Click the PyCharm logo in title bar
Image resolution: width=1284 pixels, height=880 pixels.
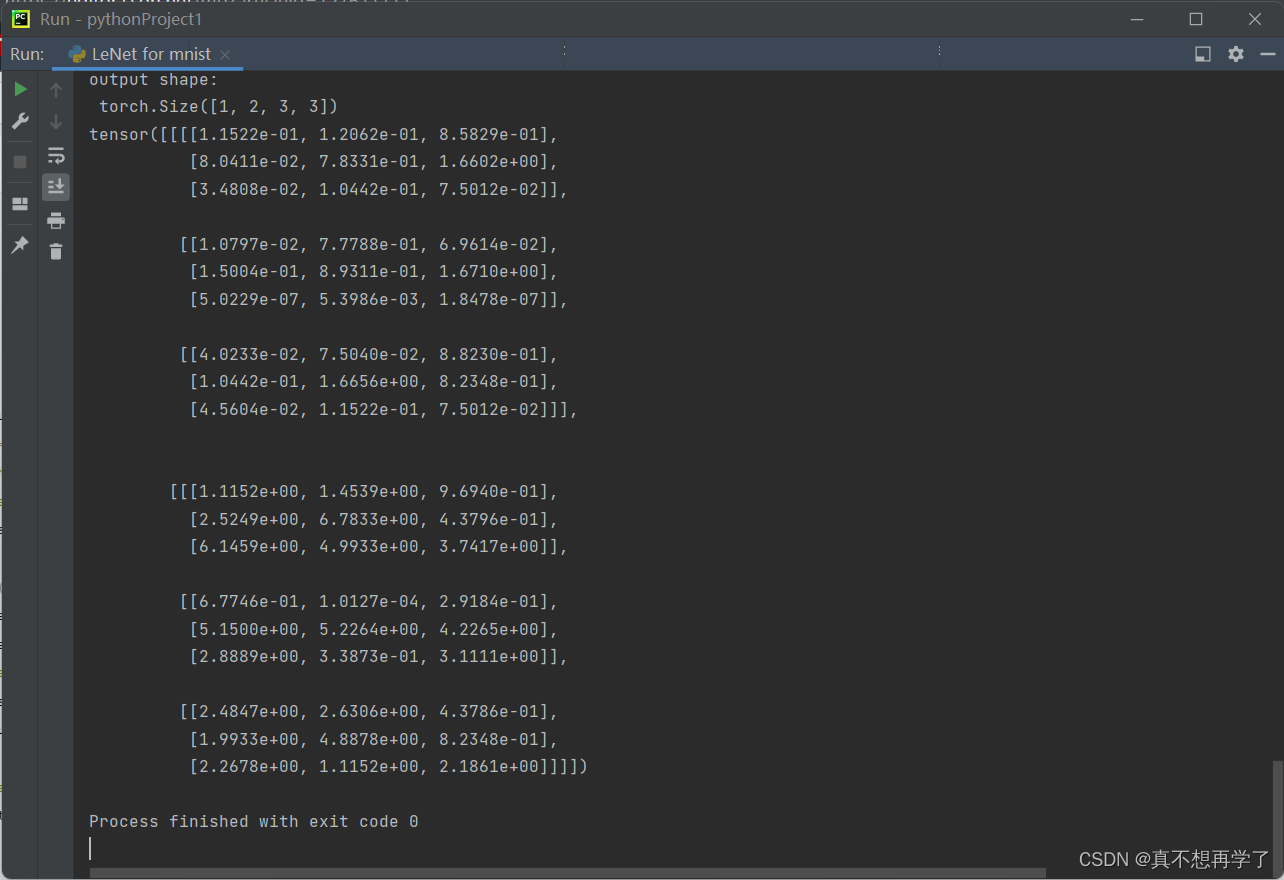tap(20, 19)
